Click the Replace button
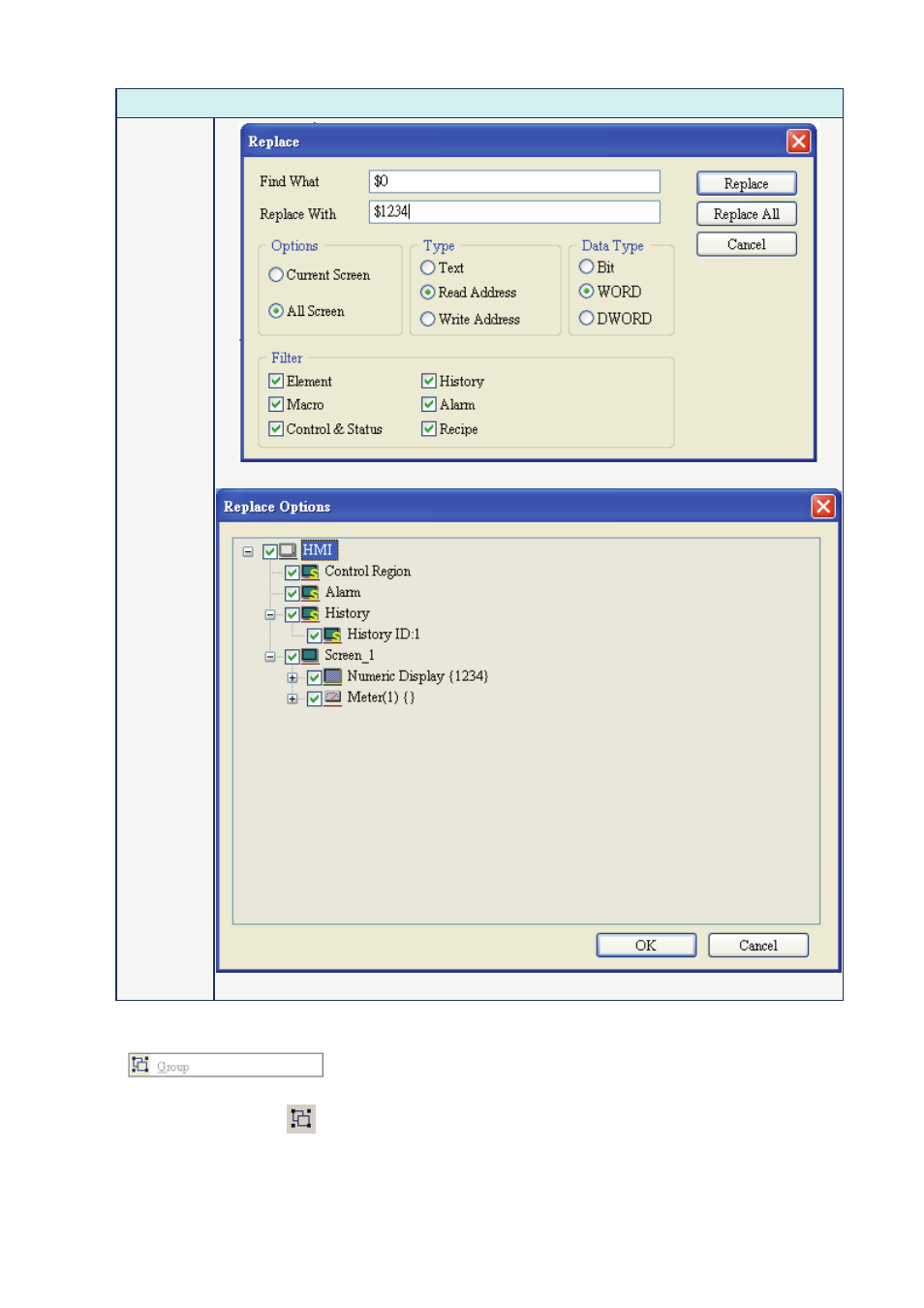Image resolution: width=924 pixels, height=1308 pixels. point(747,183)
